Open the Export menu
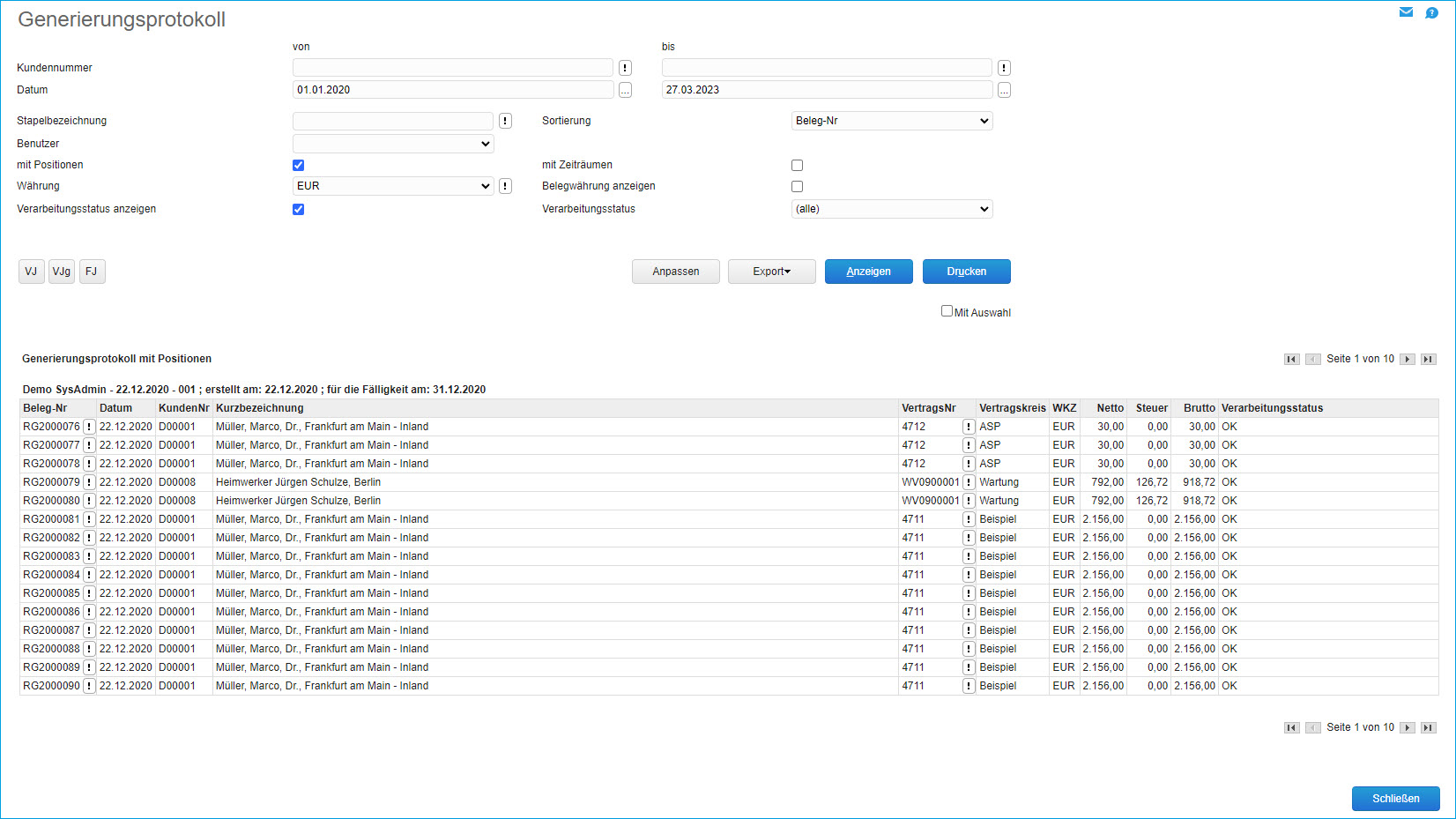The height and width of the screenshot is (819, 1456). [x=771, y=272]
